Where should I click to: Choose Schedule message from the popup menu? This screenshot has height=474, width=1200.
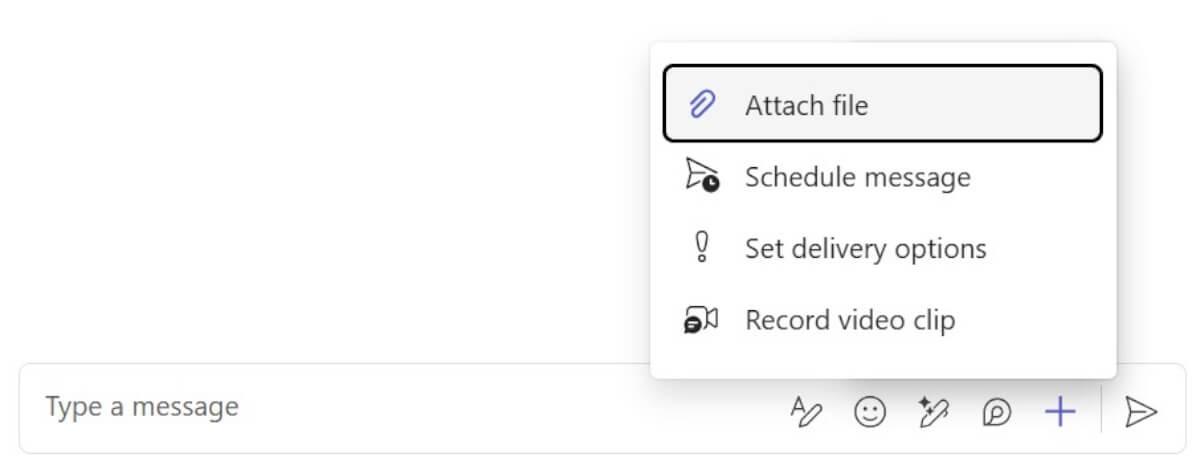[x=857, y=177]
